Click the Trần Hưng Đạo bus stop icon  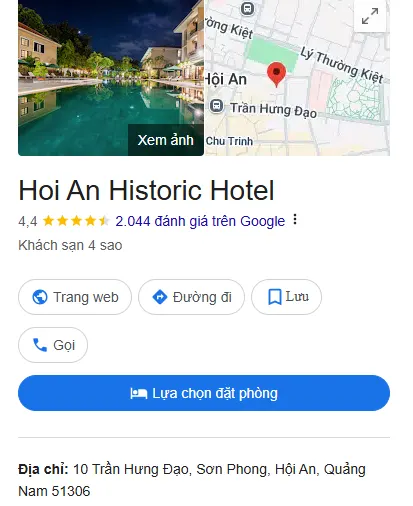pos(216,106)
